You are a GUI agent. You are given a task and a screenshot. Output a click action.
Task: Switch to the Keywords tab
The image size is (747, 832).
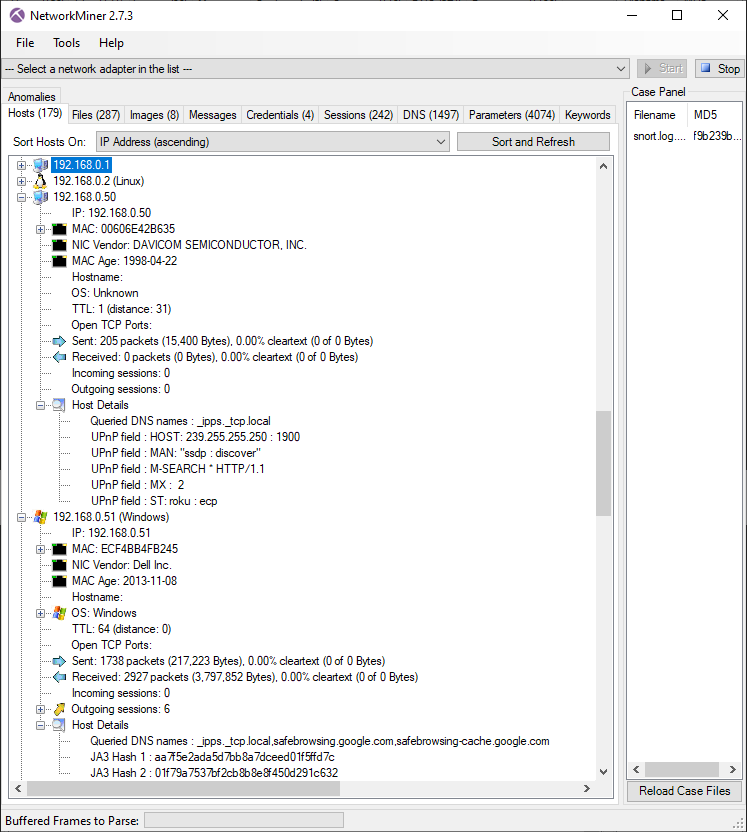click(587, 115)
